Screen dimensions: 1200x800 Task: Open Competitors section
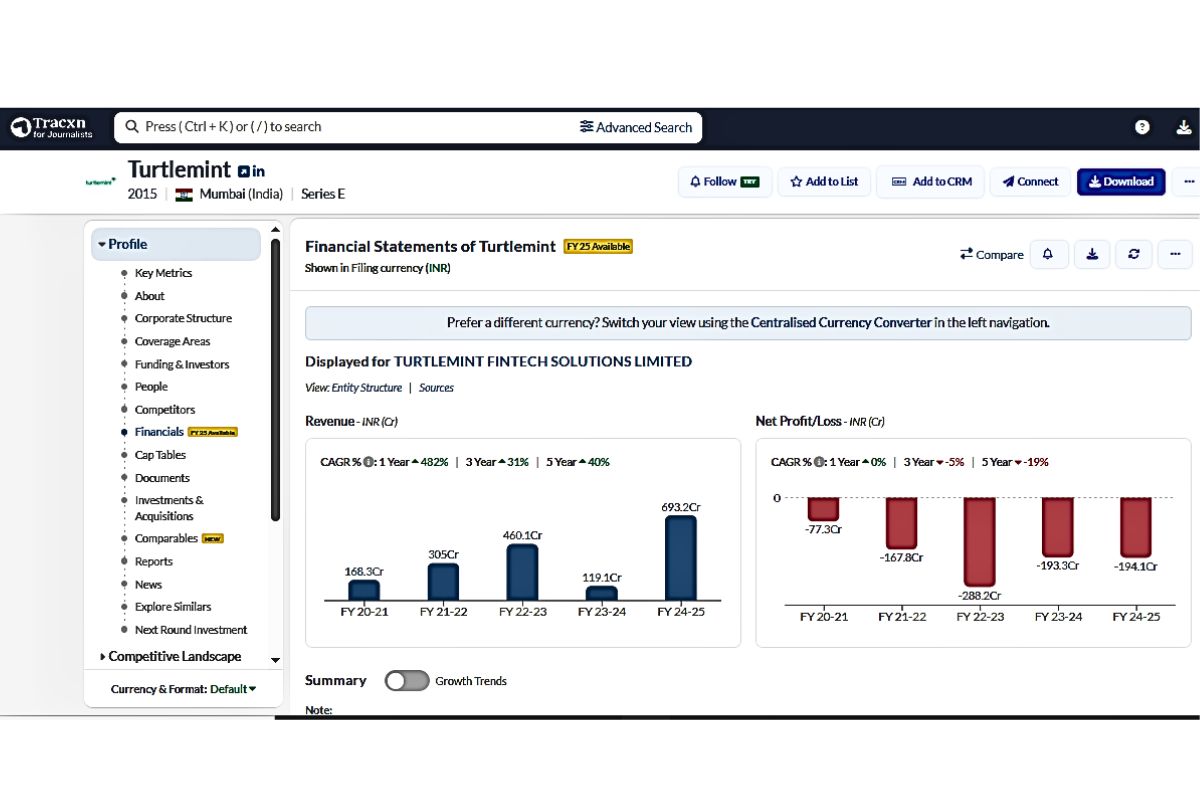click(165, 409)
